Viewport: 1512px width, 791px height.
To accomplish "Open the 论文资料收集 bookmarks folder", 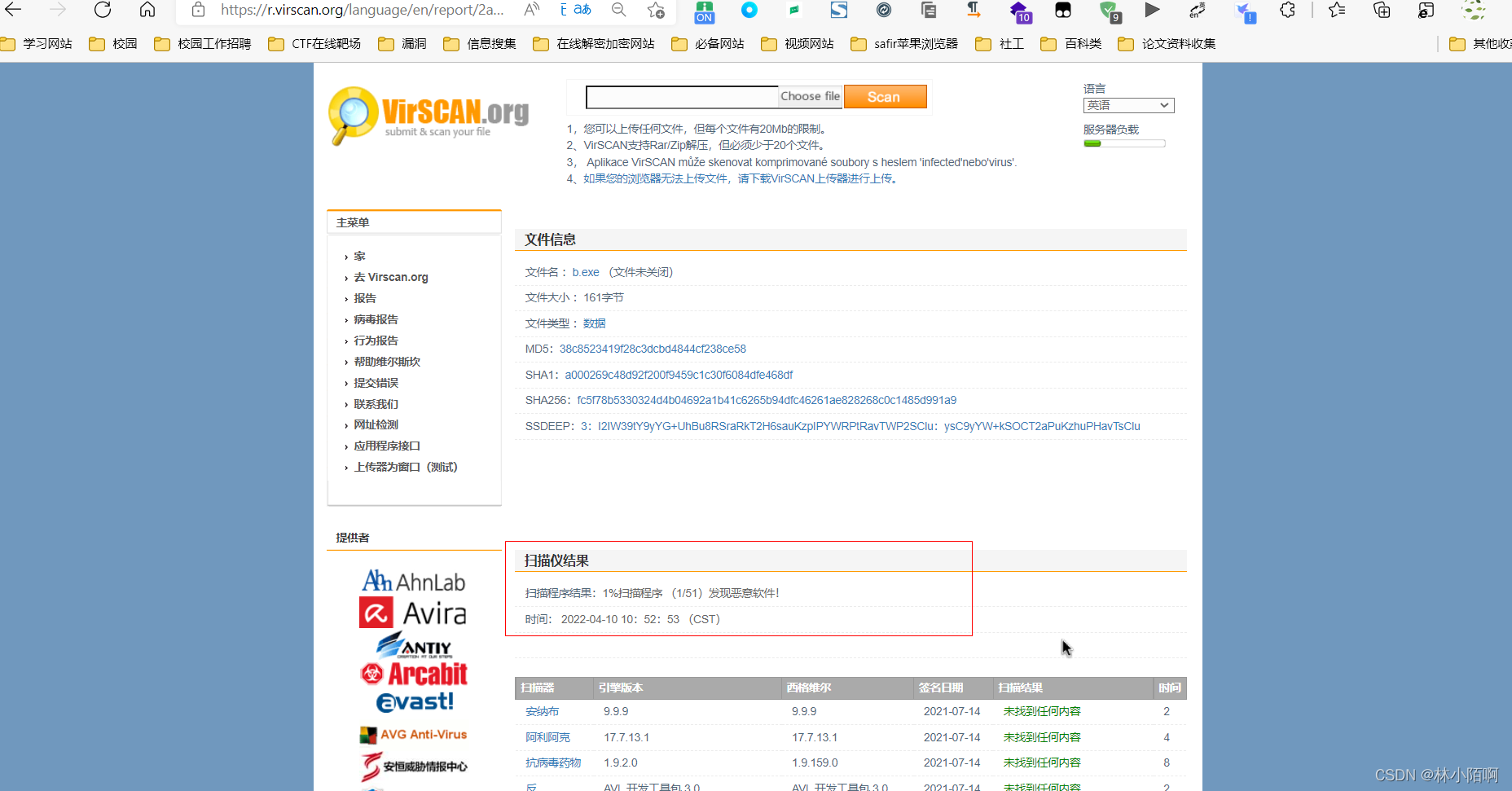I will 1167,44.
